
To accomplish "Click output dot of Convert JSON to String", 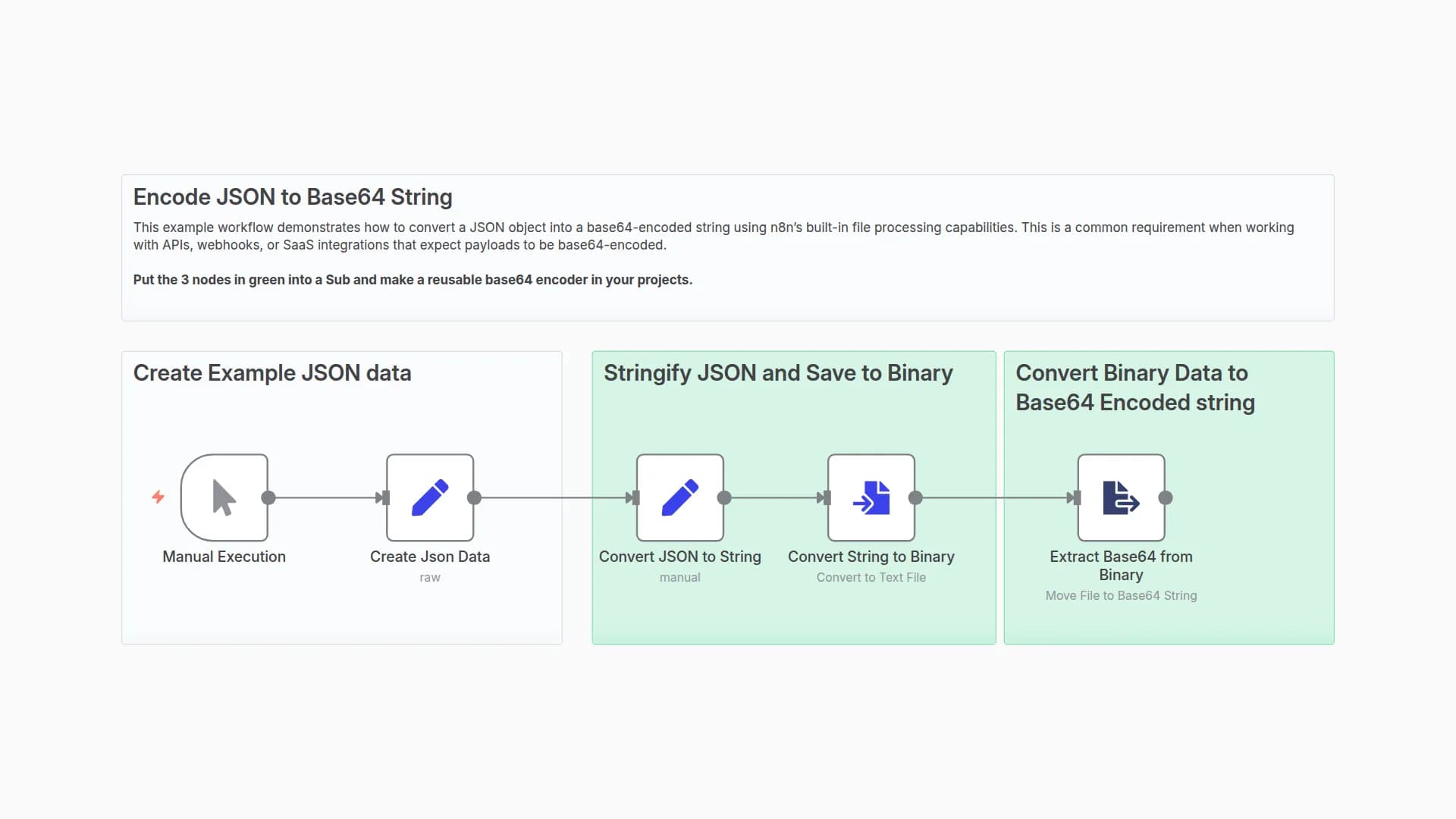I will (x=724, y=497).
